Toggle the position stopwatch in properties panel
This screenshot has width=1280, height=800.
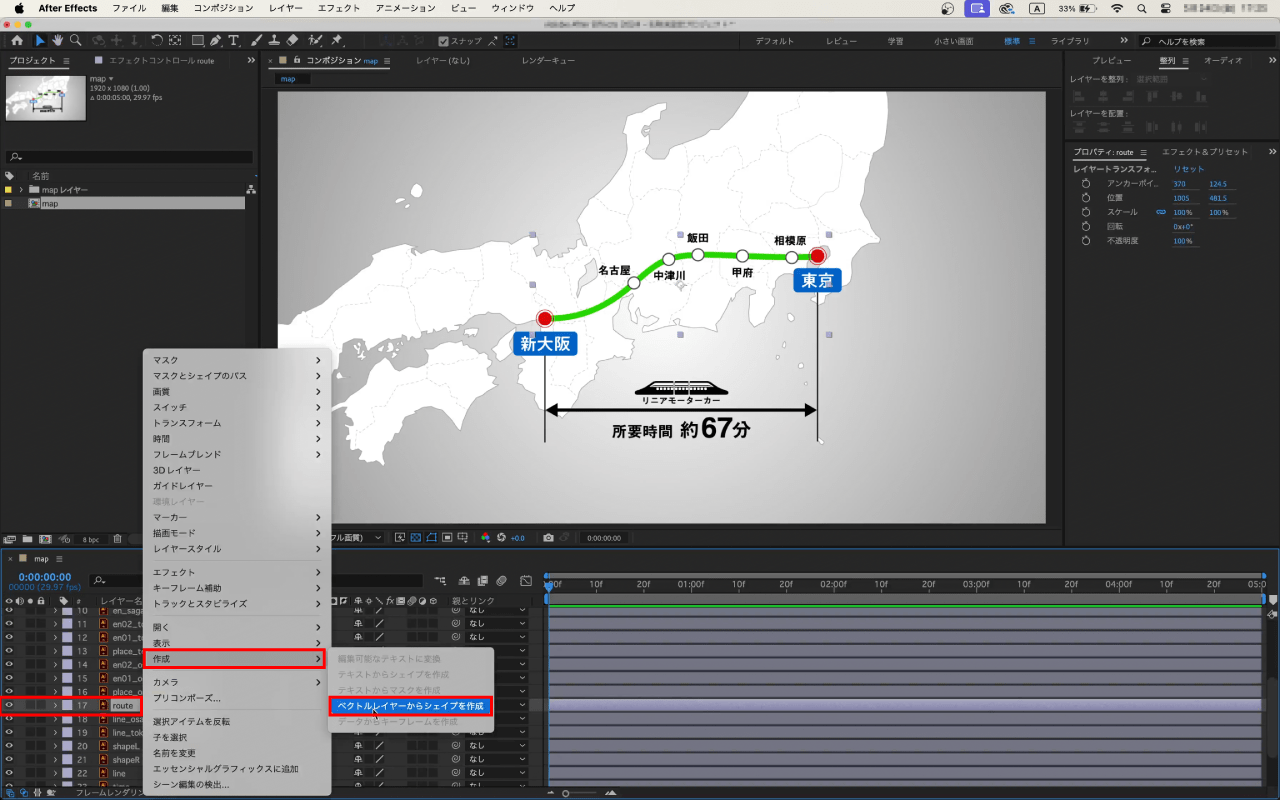click(x=1085, y=198)
